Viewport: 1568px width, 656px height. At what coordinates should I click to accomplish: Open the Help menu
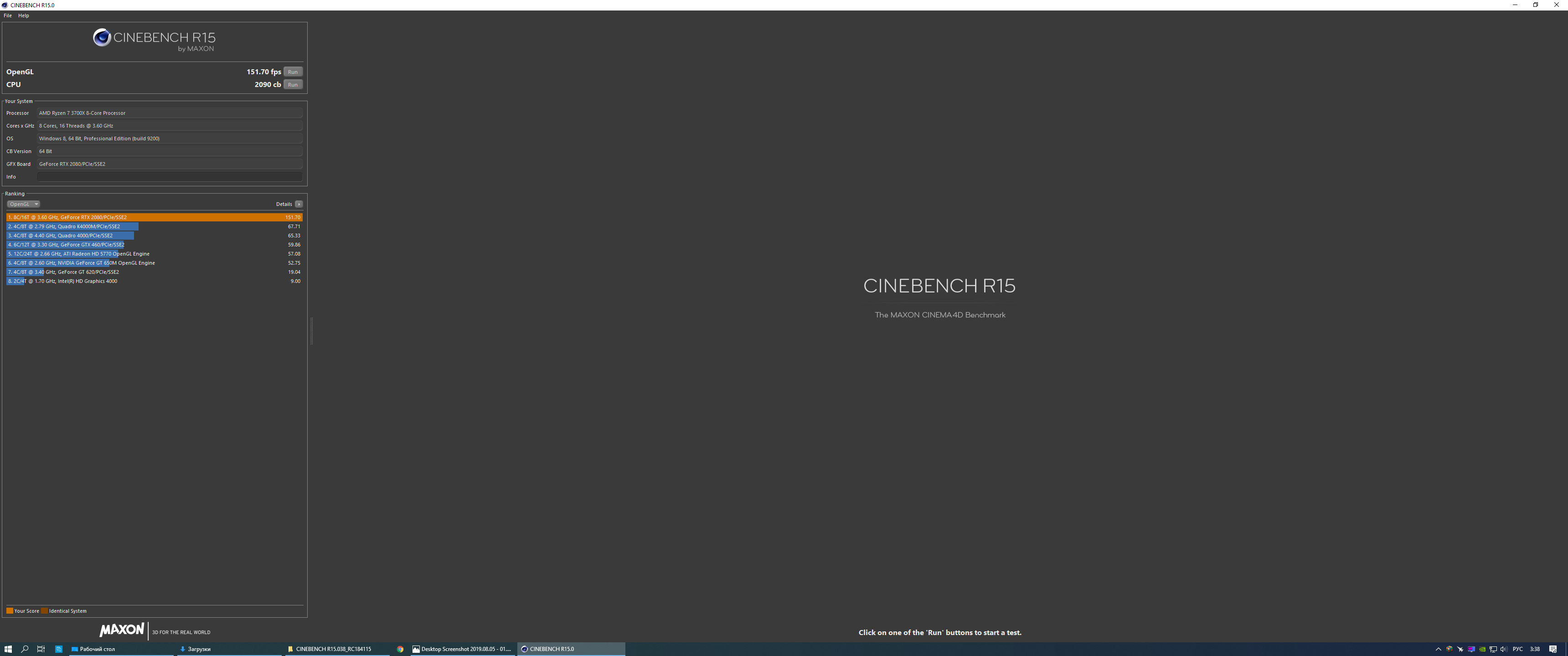pyautogui.click(x=24, y=16)
